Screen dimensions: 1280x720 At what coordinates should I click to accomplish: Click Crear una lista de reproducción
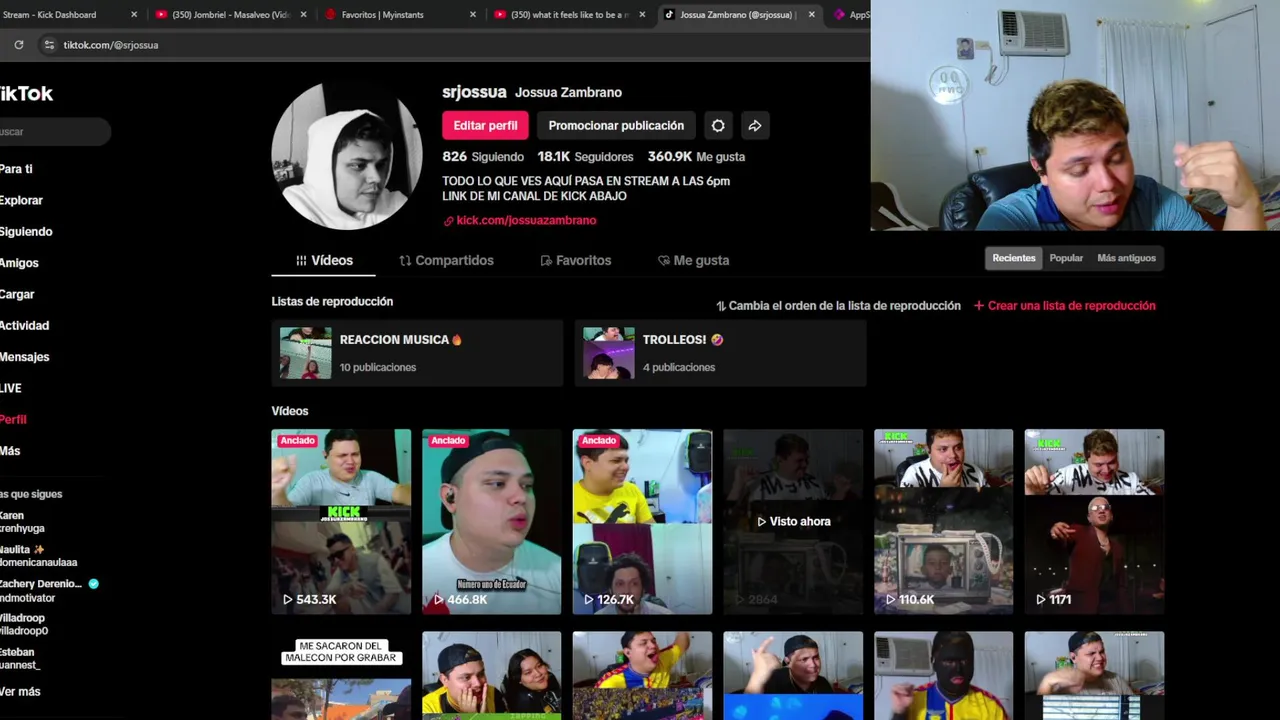coord(1064,306)
